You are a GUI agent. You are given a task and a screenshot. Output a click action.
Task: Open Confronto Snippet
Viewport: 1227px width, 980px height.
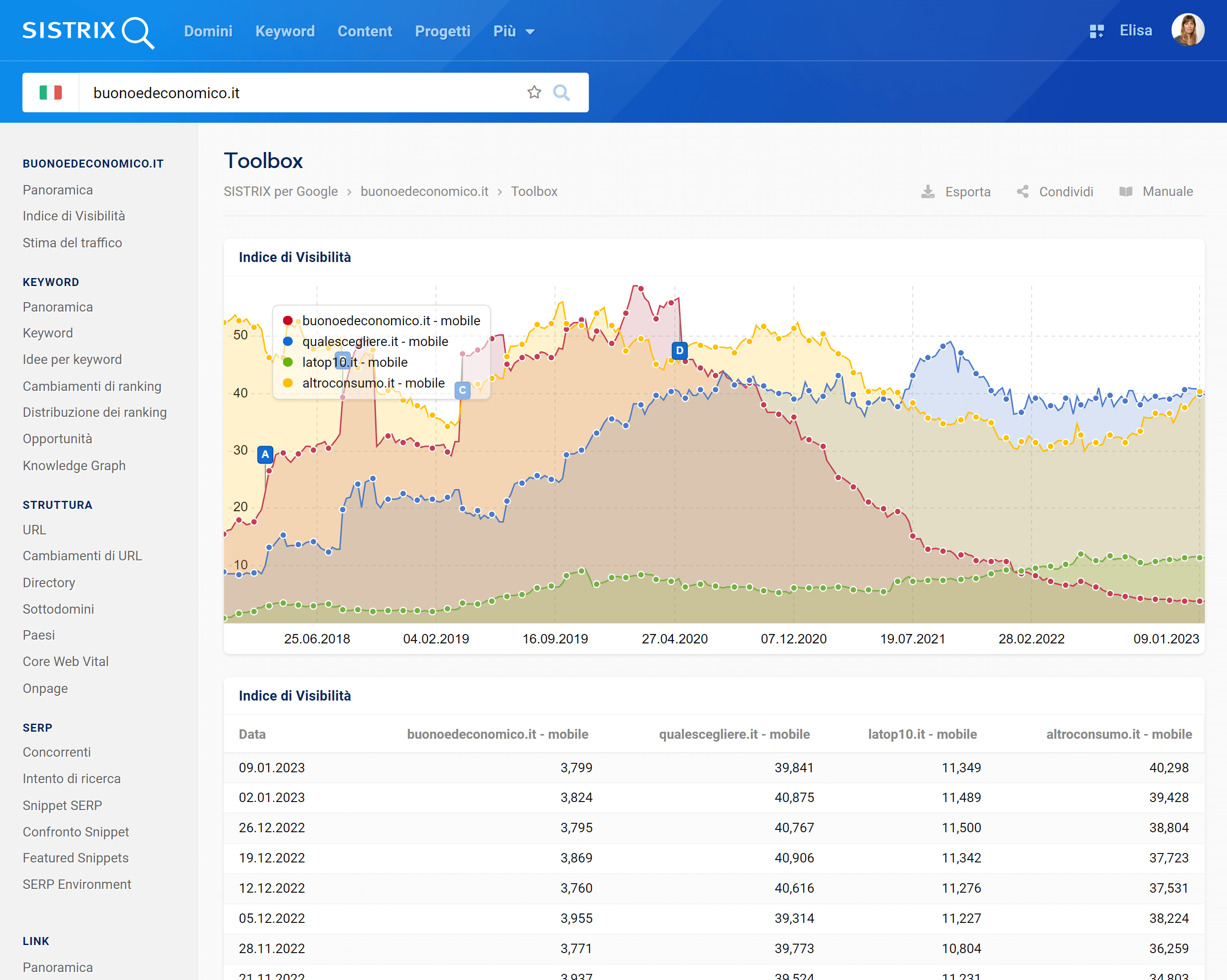[x=76, y=832]
